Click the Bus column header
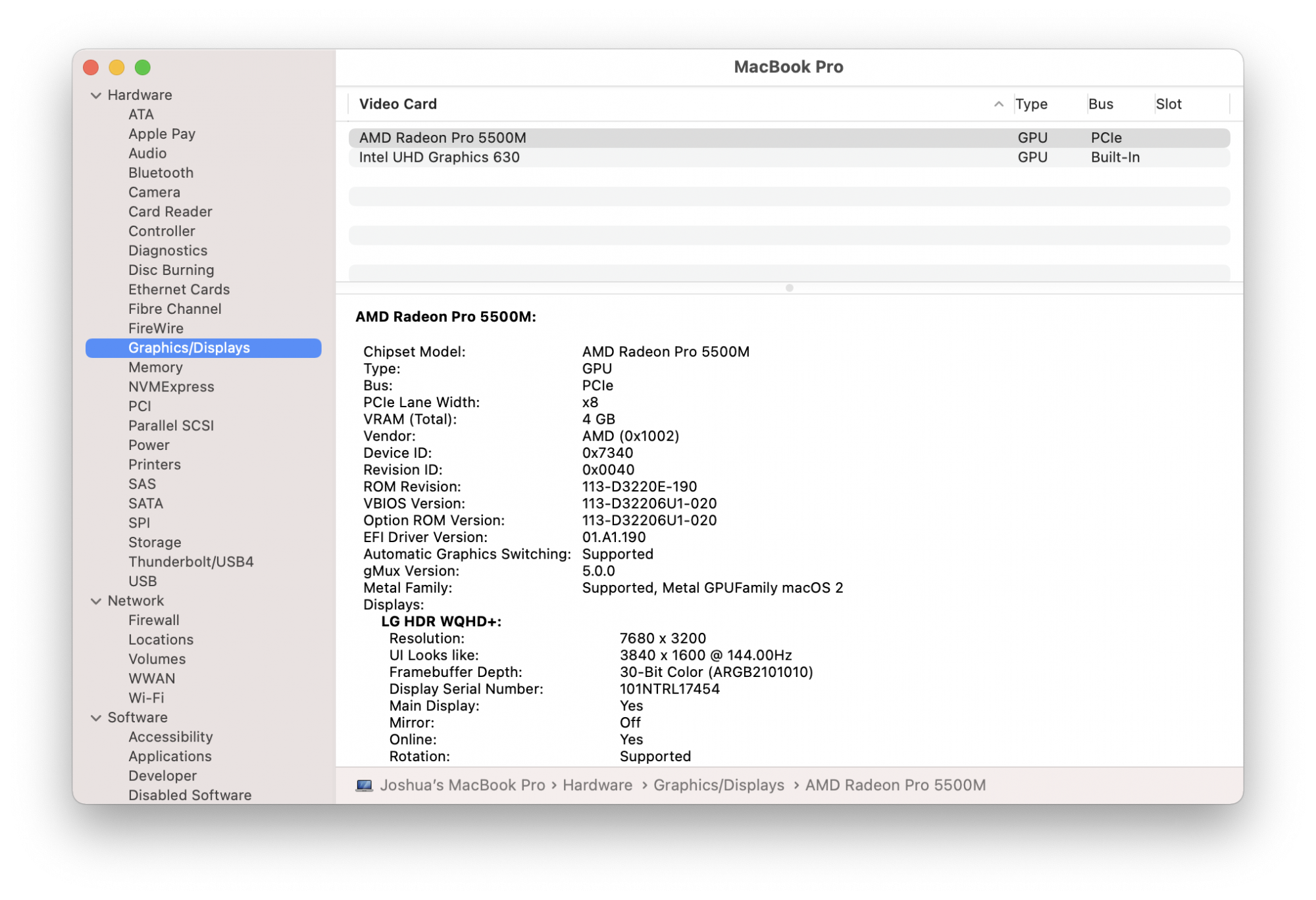Screen dimensions: 1316x900 pyautogui.click(x=1100, y=104)
